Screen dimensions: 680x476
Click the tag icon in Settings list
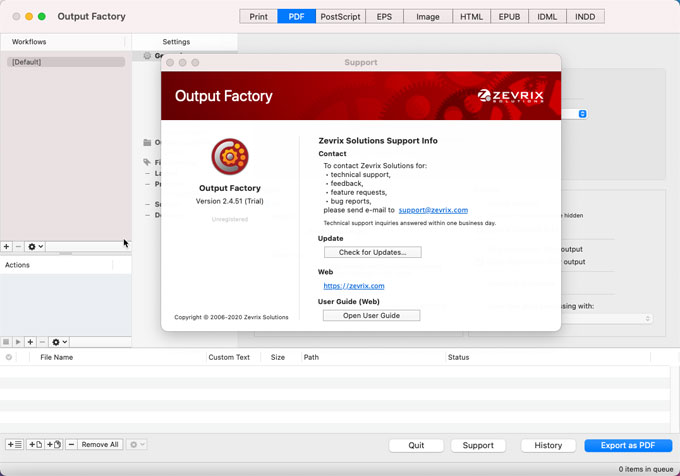click(x=147, y=162)
